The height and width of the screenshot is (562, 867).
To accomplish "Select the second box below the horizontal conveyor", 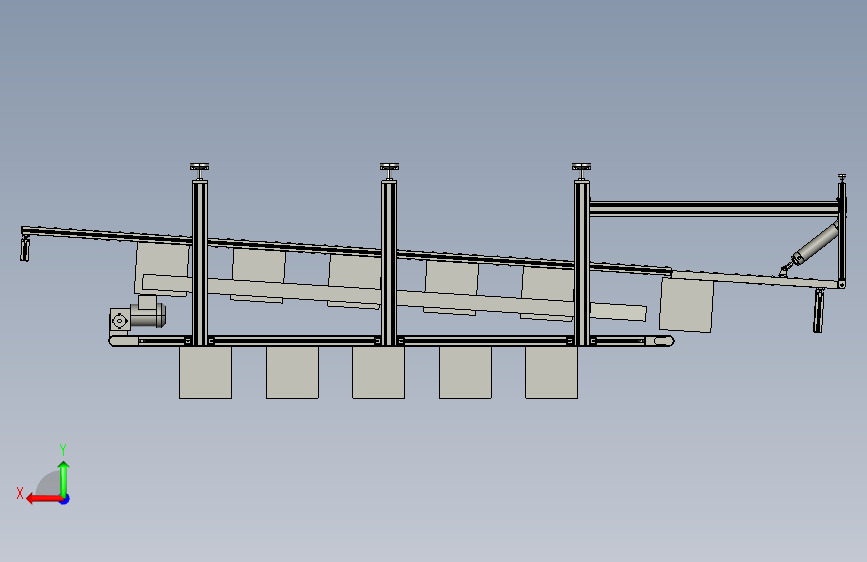I will click(x=292, y=372).
